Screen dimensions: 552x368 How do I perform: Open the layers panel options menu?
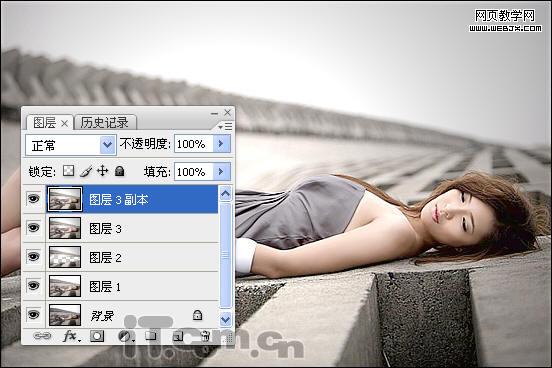(225, 126)
